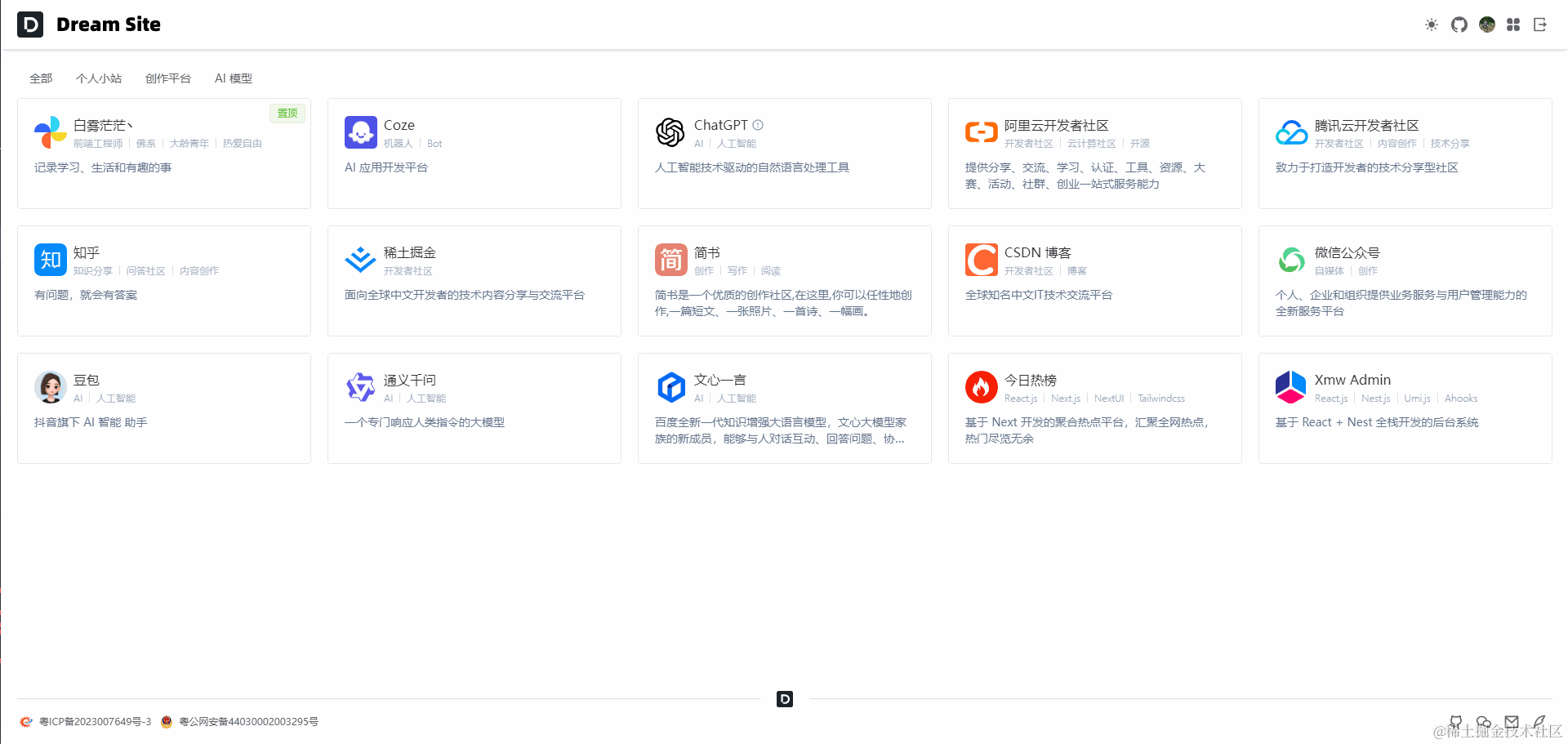Click the 通义千问 purple logo
1568x744 pixels.
pos(361,387)
